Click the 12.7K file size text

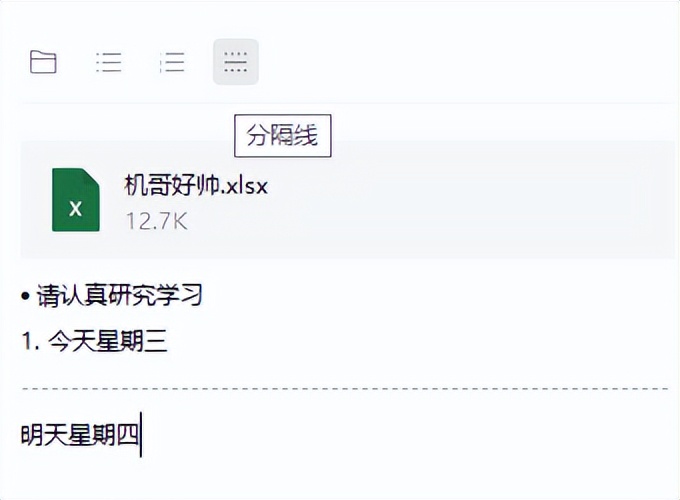click(x=157, y=221)
